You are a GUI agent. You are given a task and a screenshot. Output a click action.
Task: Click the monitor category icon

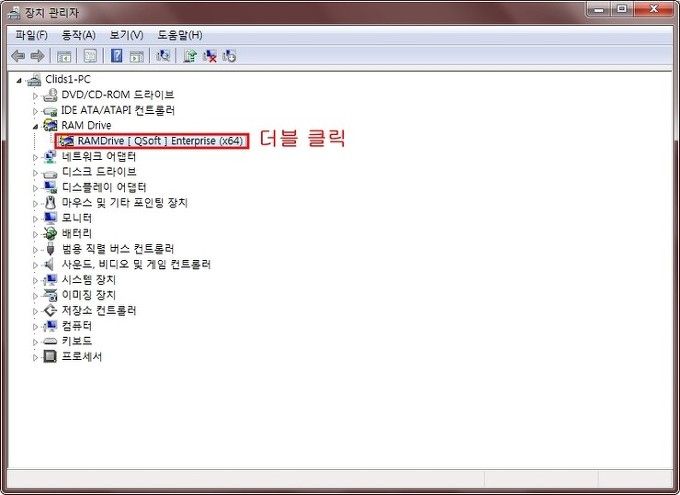pyautogui.click(x=50, y=218)
